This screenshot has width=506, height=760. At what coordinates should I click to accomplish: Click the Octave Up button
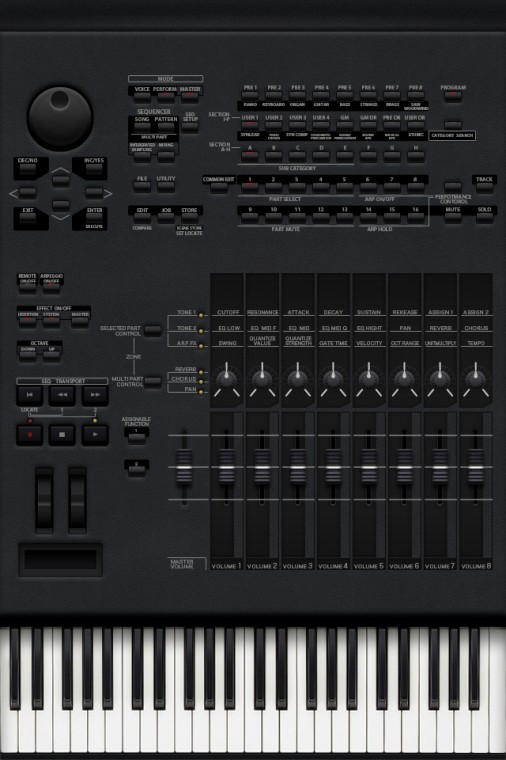(51, 356)
